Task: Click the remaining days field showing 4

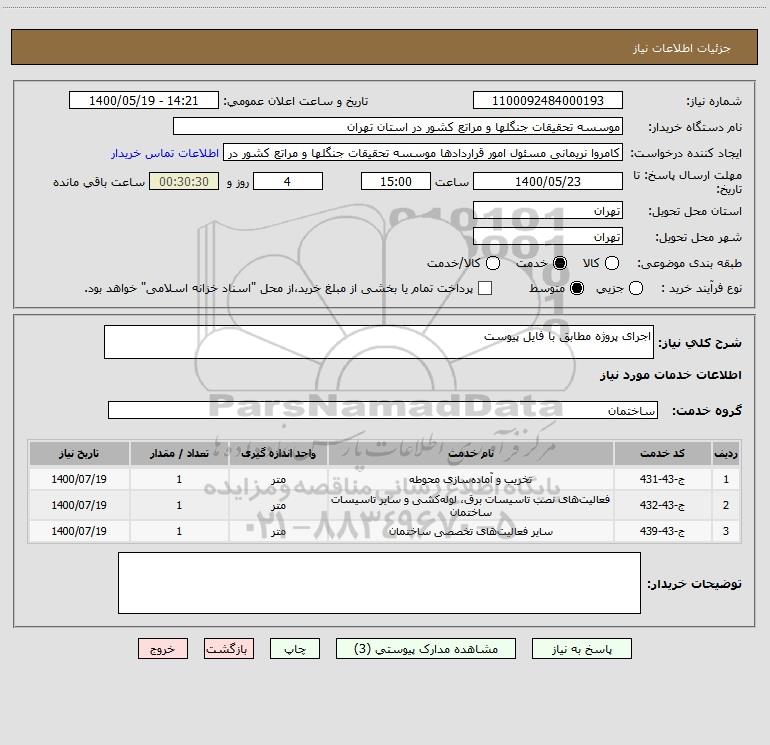Action: coord(288,181)
